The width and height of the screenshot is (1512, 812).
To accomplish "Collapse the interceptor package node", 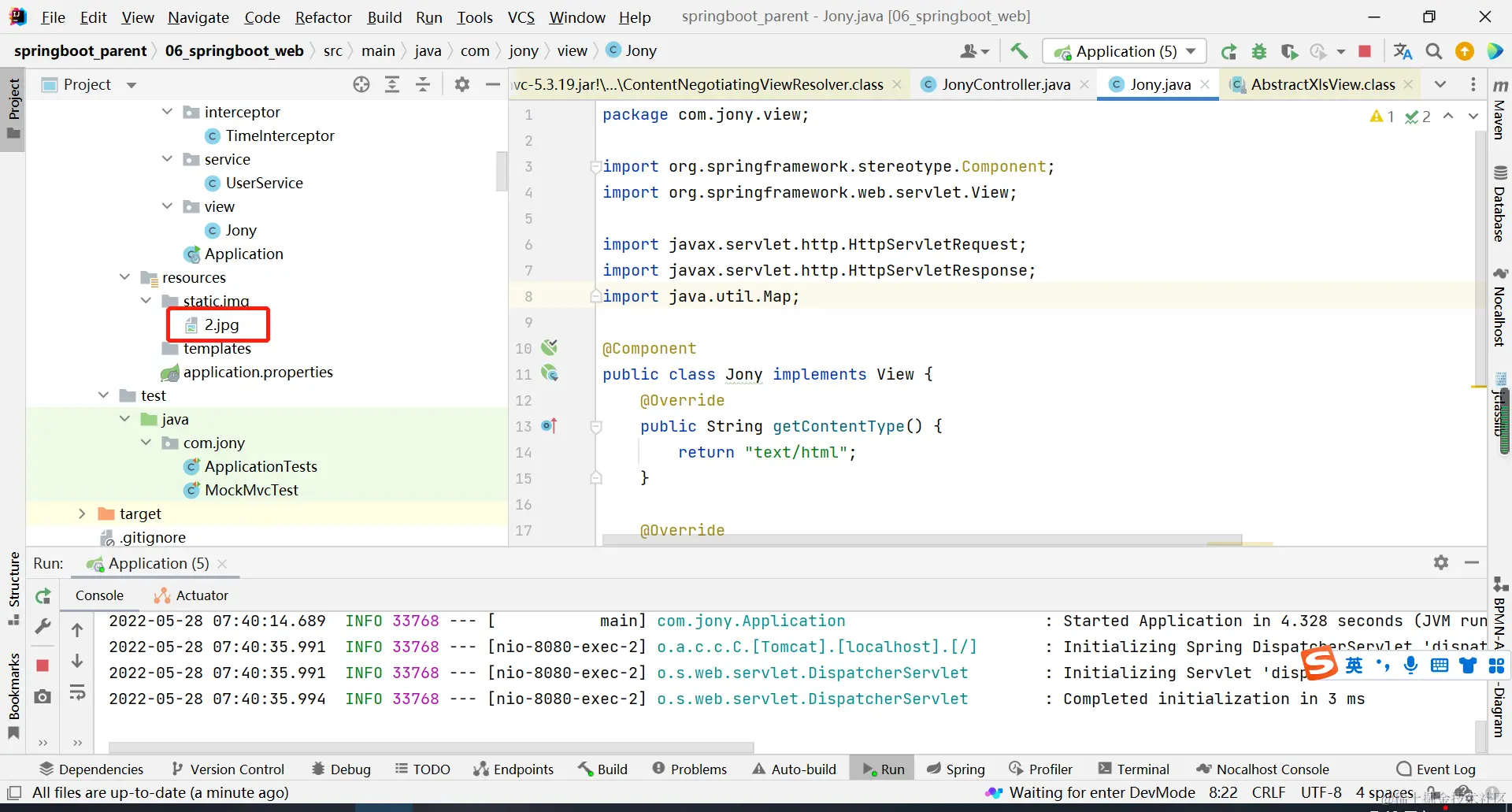I will click(x=167, y=112).
